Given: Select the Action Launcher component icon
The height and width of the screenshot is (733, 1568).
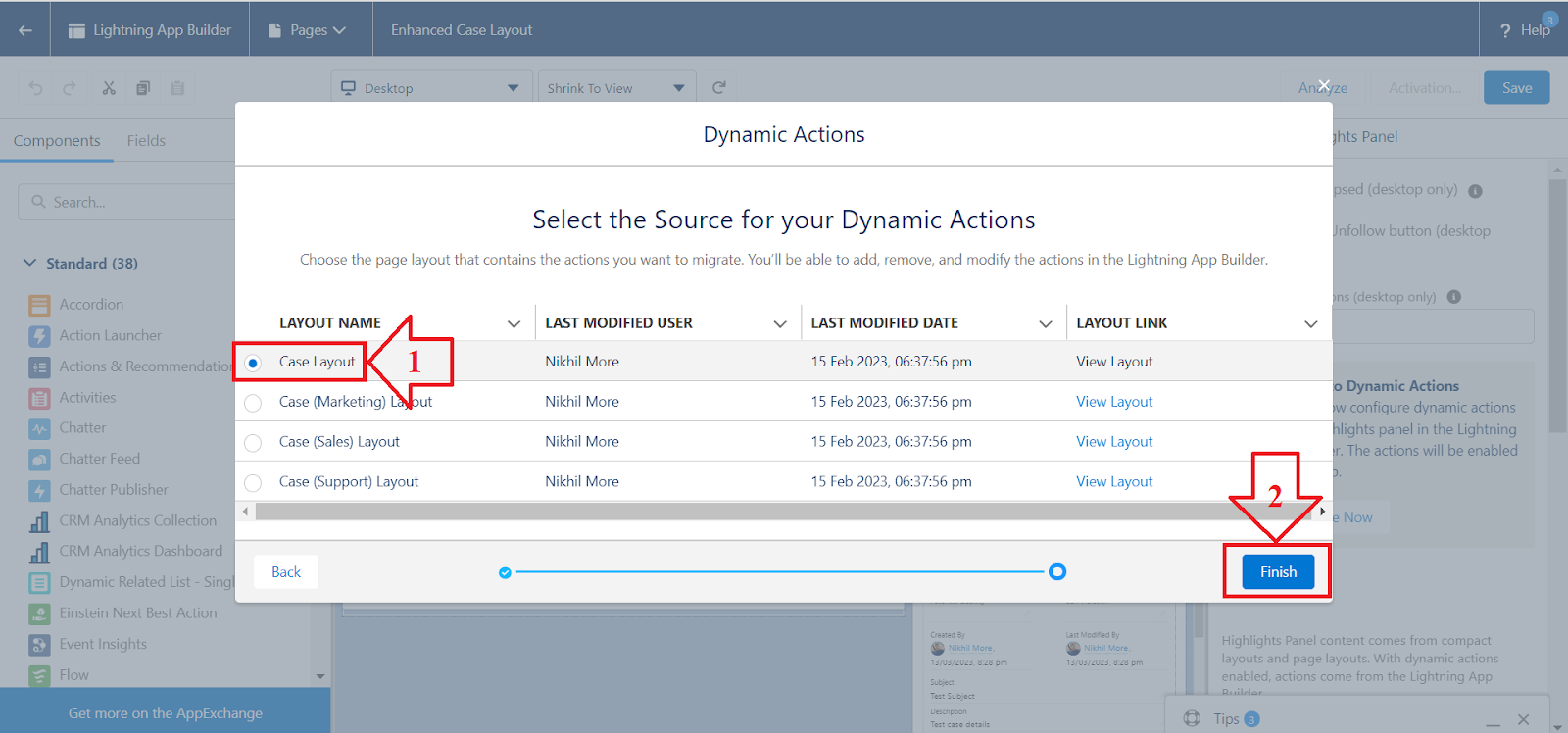Looking at the screenshot, I should (39, 336).
